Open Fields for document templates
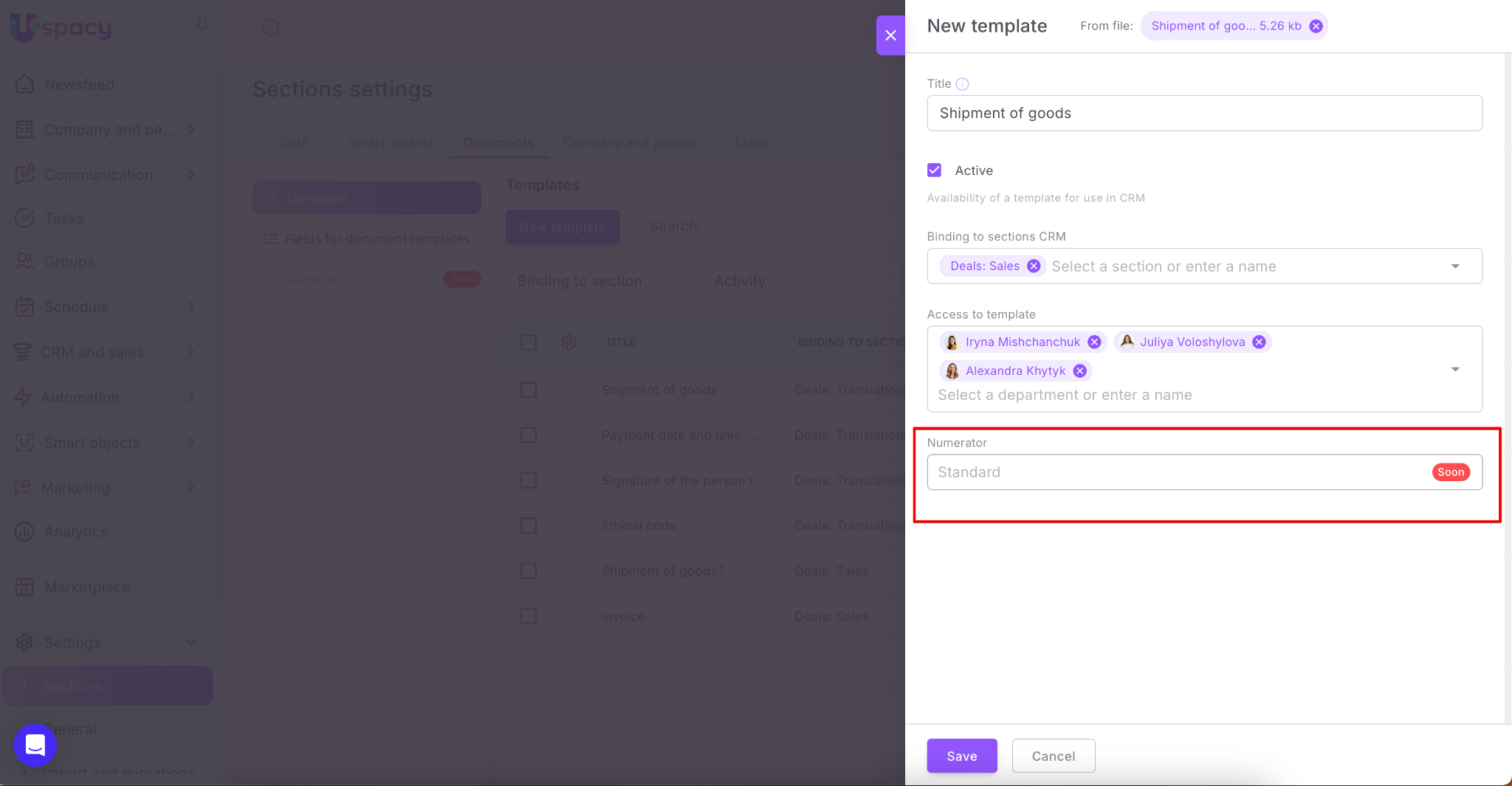This screenshot has width=1512, height=786. coord(377,239)
